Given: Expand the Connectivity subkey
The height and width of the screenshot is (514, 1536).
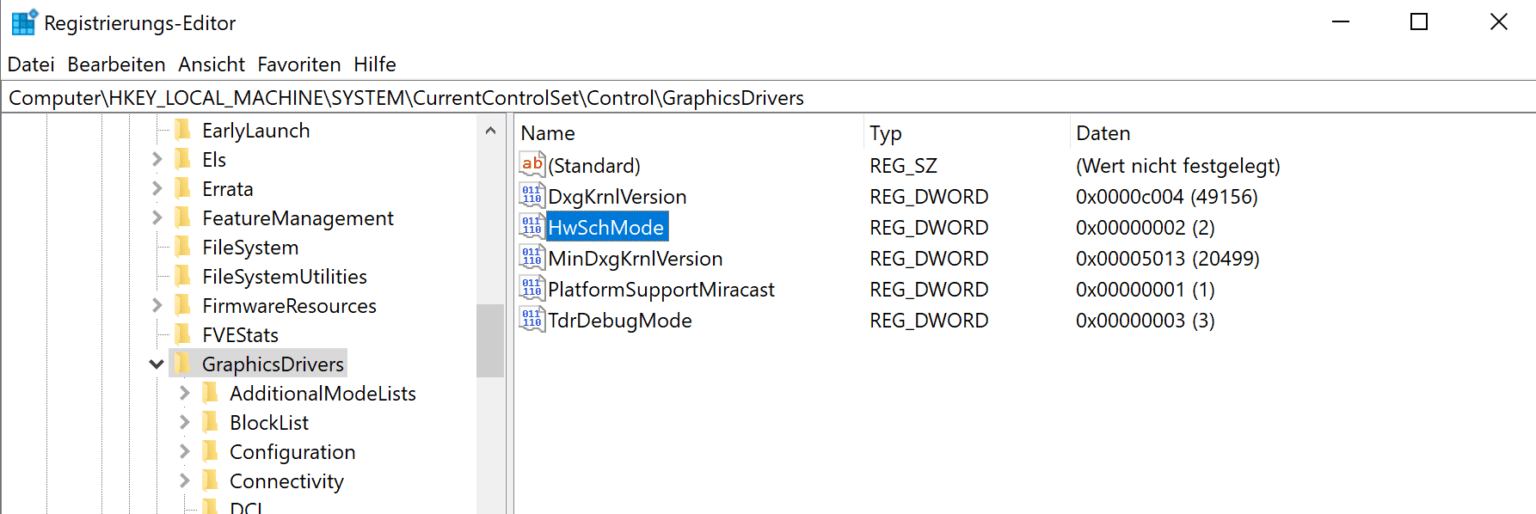Looking at the screenshot, I should (x=184, y=481).
